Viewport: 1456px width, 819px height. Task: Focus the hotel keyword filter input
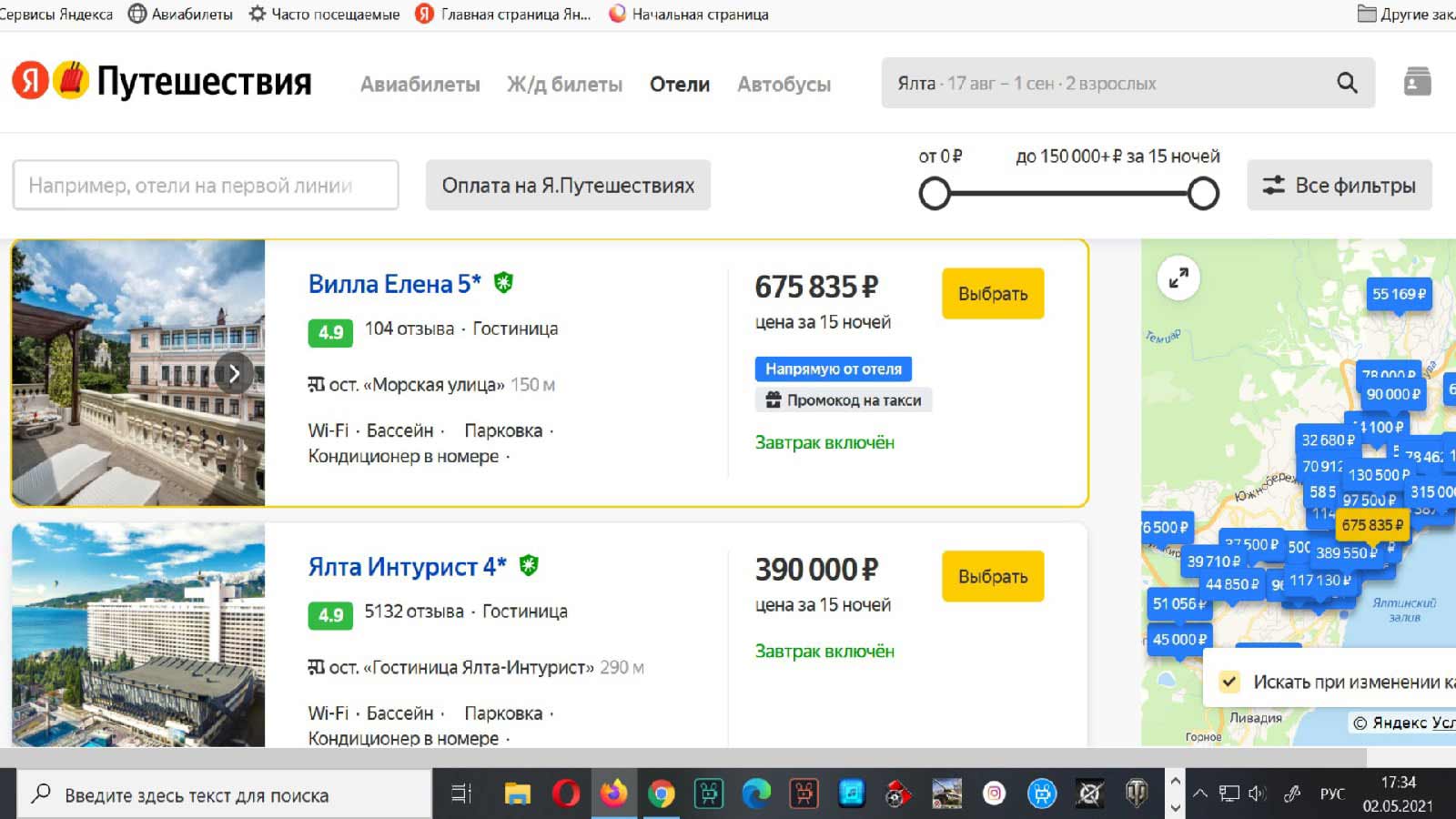click(x=206, y=186)
